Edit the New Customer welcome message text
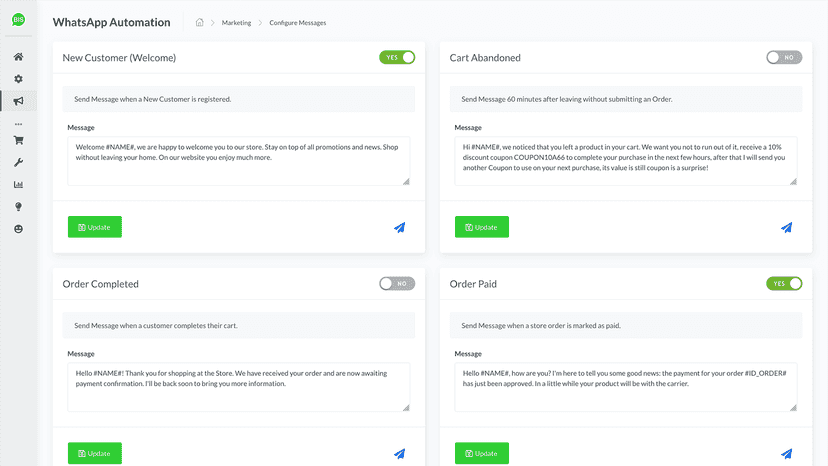This screenshot has width=828, height=466. [239, 161]
